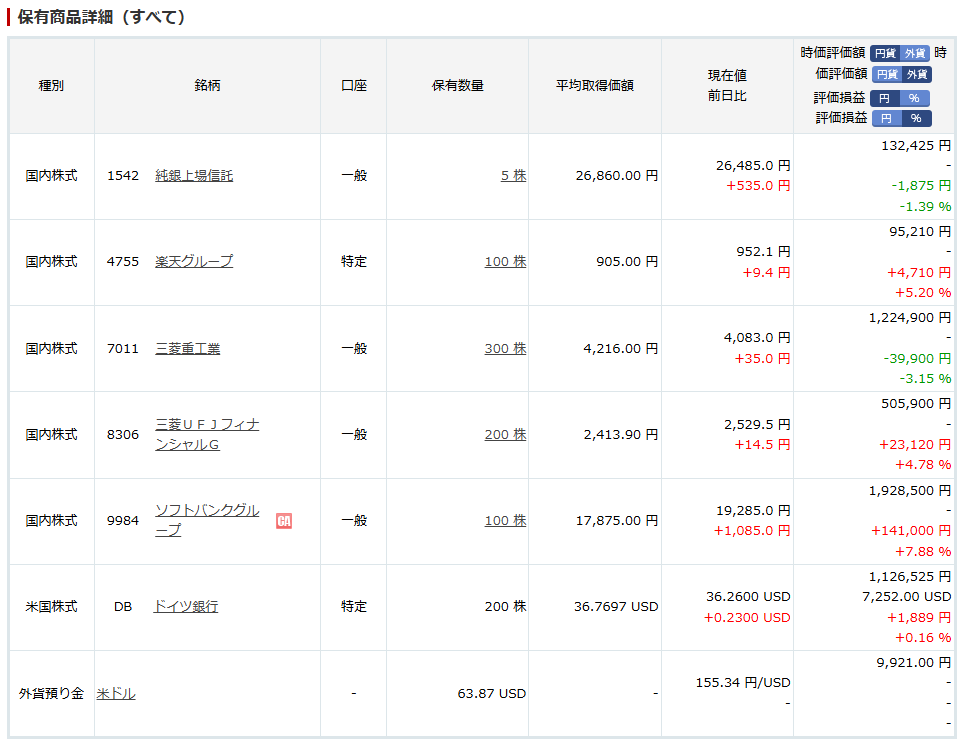
Task: Switch the top 時価評価額 toggle to 外貨
Action: tap(915, 53)
